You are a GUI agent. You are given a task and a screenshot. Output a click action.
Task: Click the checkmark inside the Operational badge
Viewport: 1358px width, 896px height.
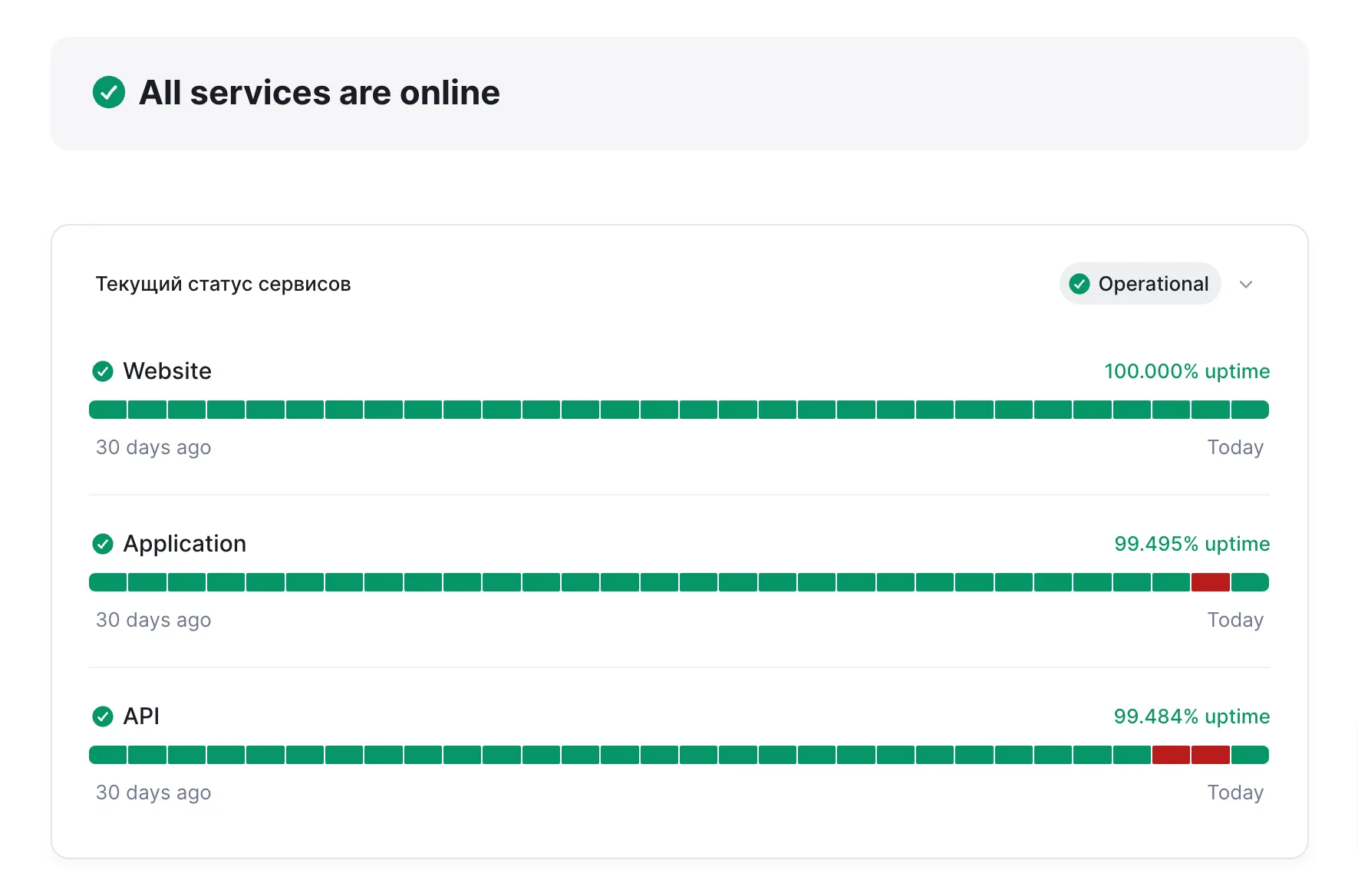[1079, 285]
